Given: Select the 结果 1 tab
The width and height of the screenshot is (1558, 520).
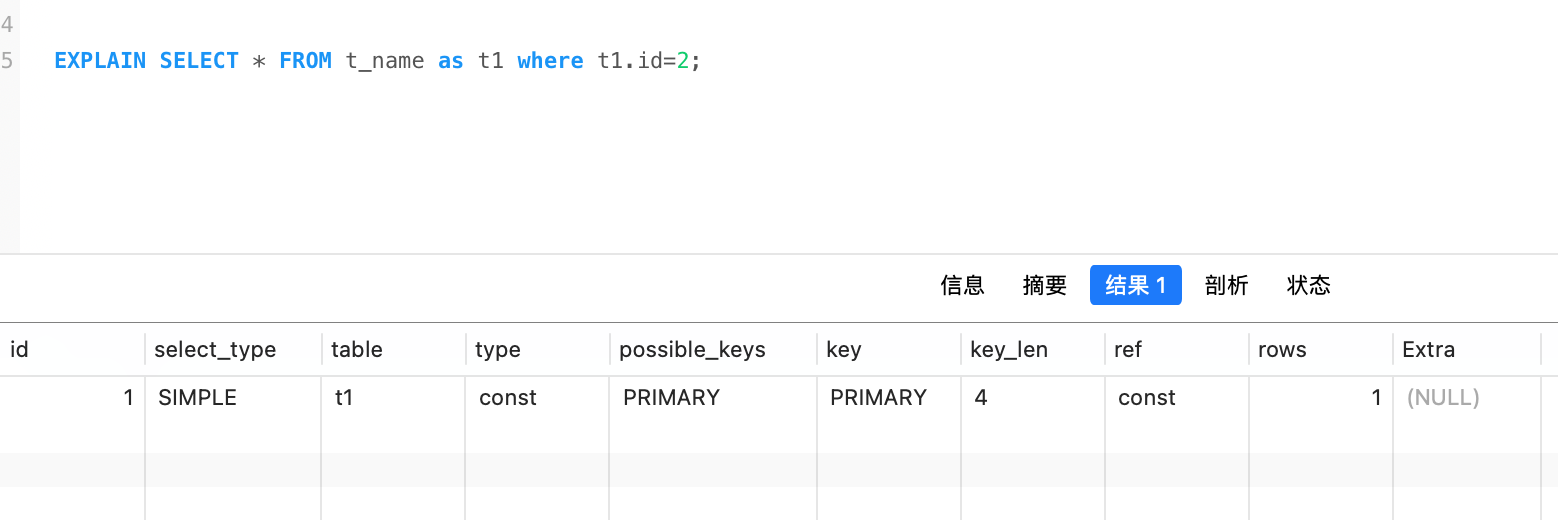Looking at the screenshot, I should coord(1135,285).
